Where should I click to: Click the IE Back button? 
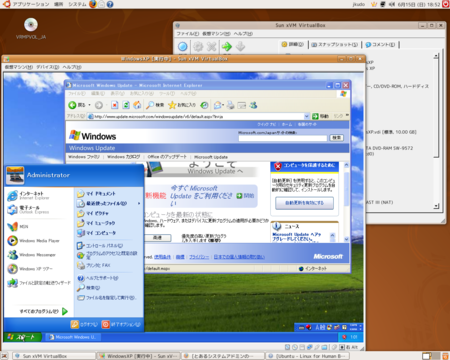tap(77, 105)
